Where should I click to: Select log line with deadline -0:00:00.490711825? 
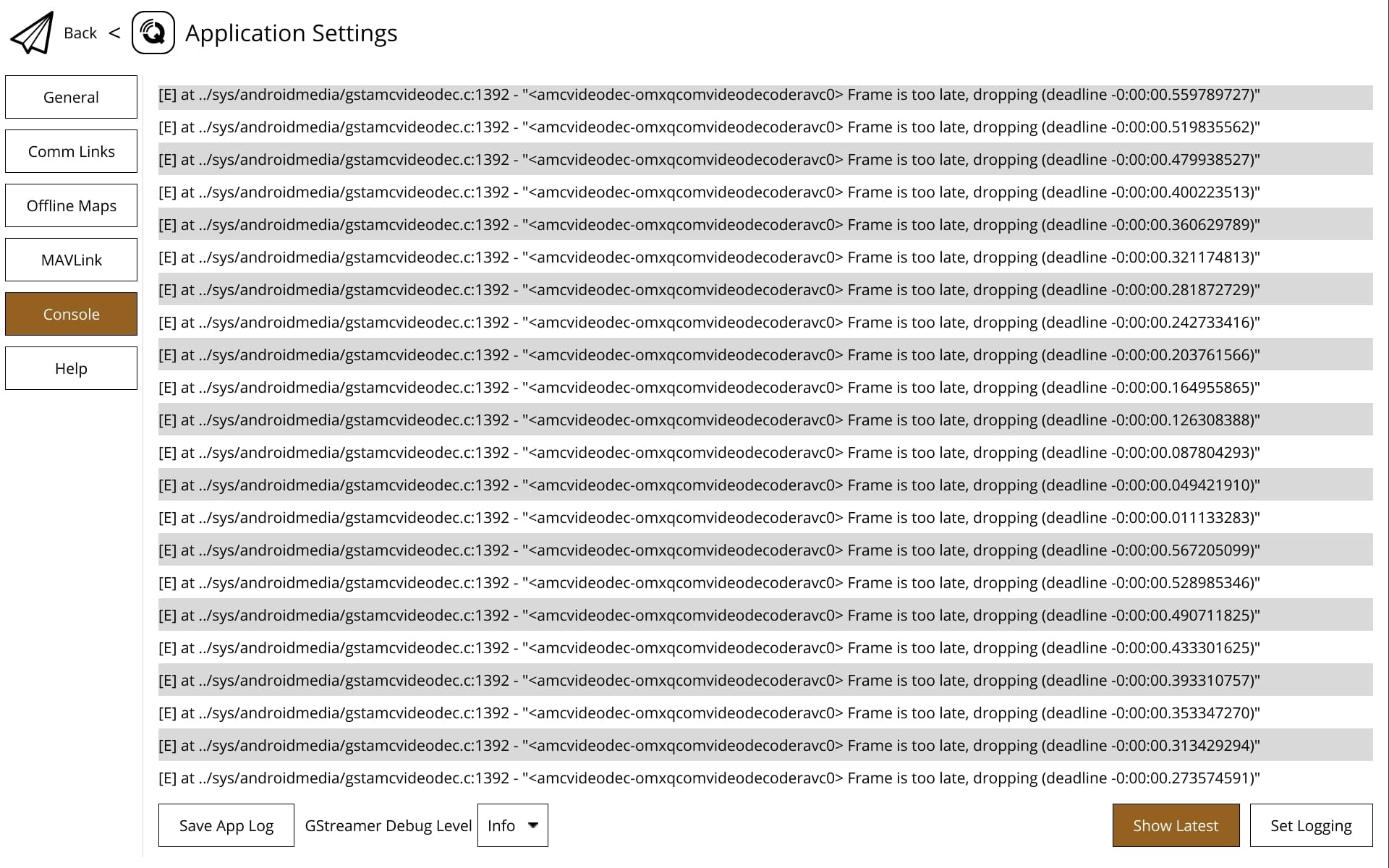pyautogui.click(x=765, y=616)
